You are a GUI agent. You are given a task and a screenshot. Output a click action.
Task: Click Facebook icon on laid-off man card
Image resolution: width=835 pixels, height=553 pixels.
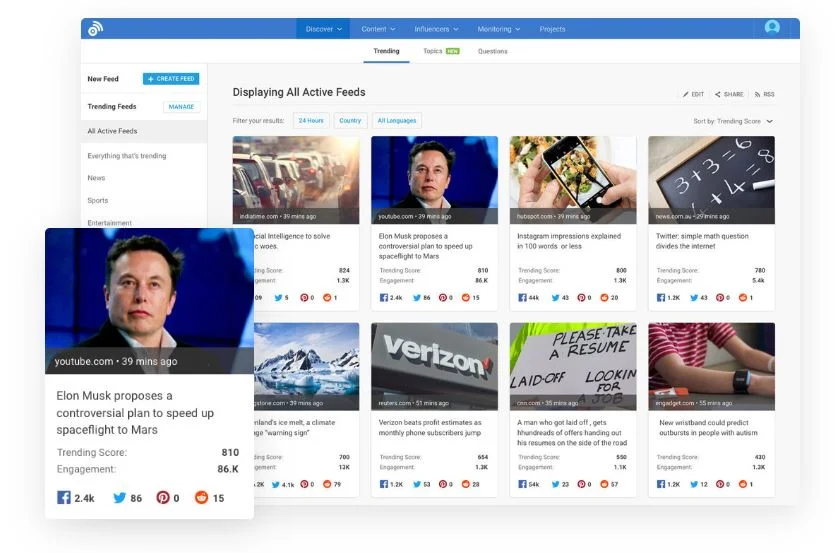coord(522,484)
